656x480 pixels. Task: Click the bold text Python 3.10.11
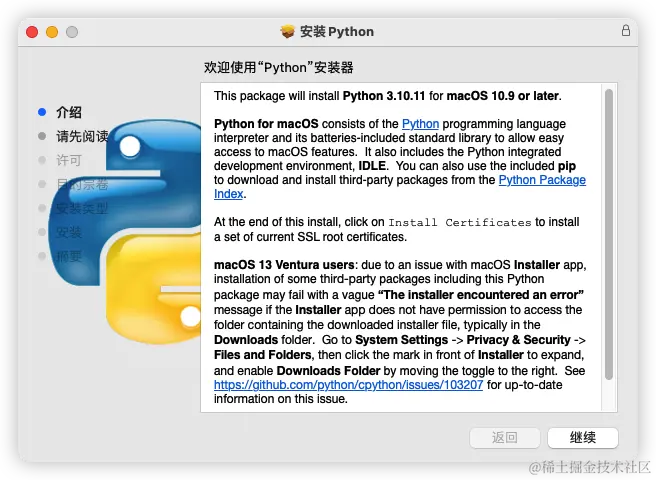384,96
